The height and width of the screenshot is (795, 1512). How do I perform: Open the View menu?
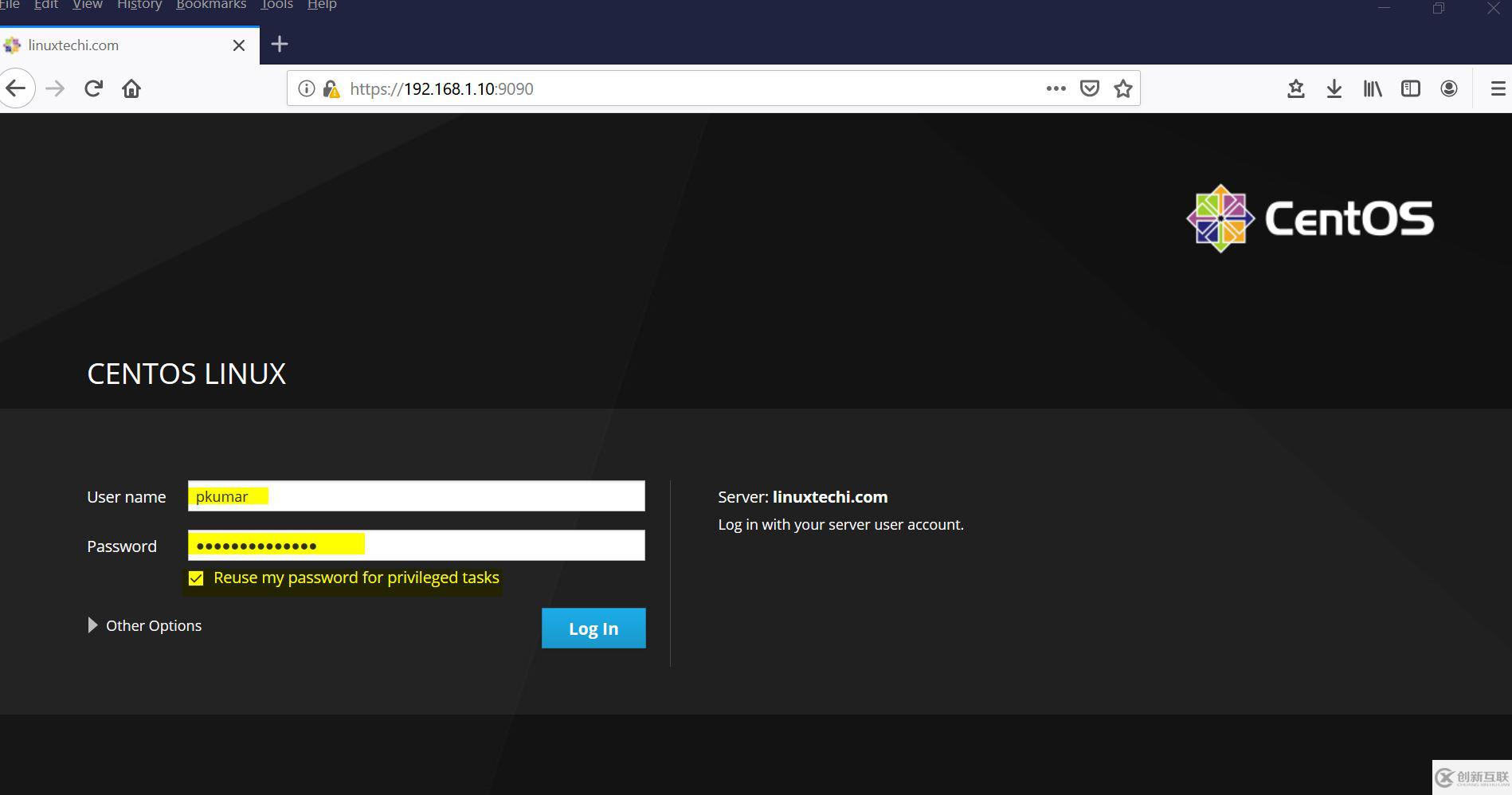[88, 5]
